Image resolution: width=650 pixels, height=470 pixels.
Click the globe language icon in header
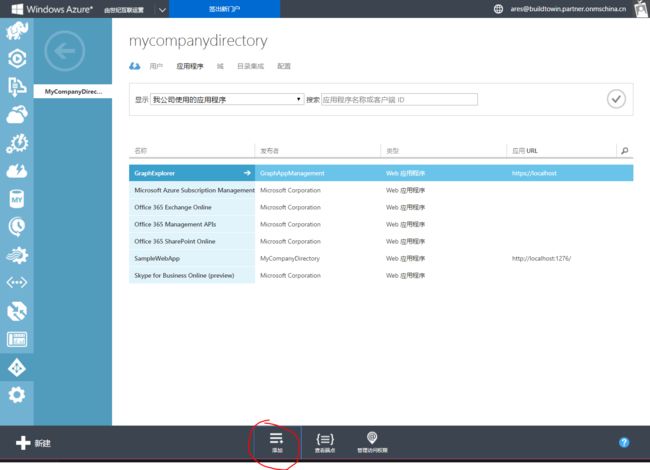tap(498, 9)
